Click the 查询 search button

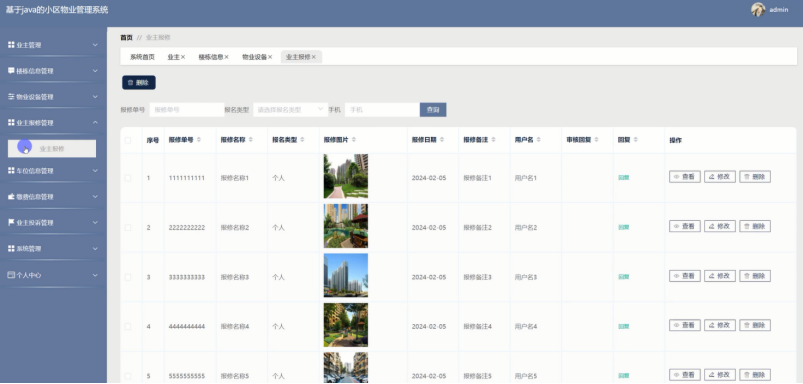(x=433, y=110)
